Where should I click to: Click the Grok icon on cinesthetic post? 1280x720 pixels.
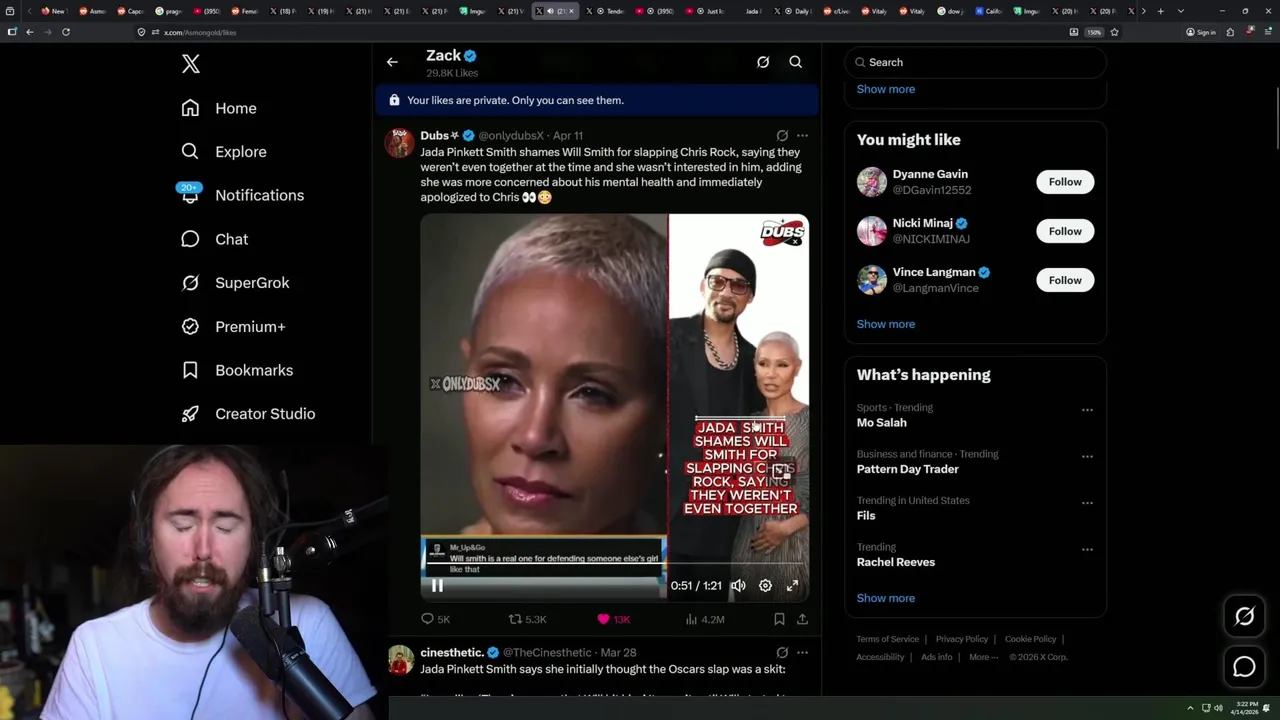(782, 652)
